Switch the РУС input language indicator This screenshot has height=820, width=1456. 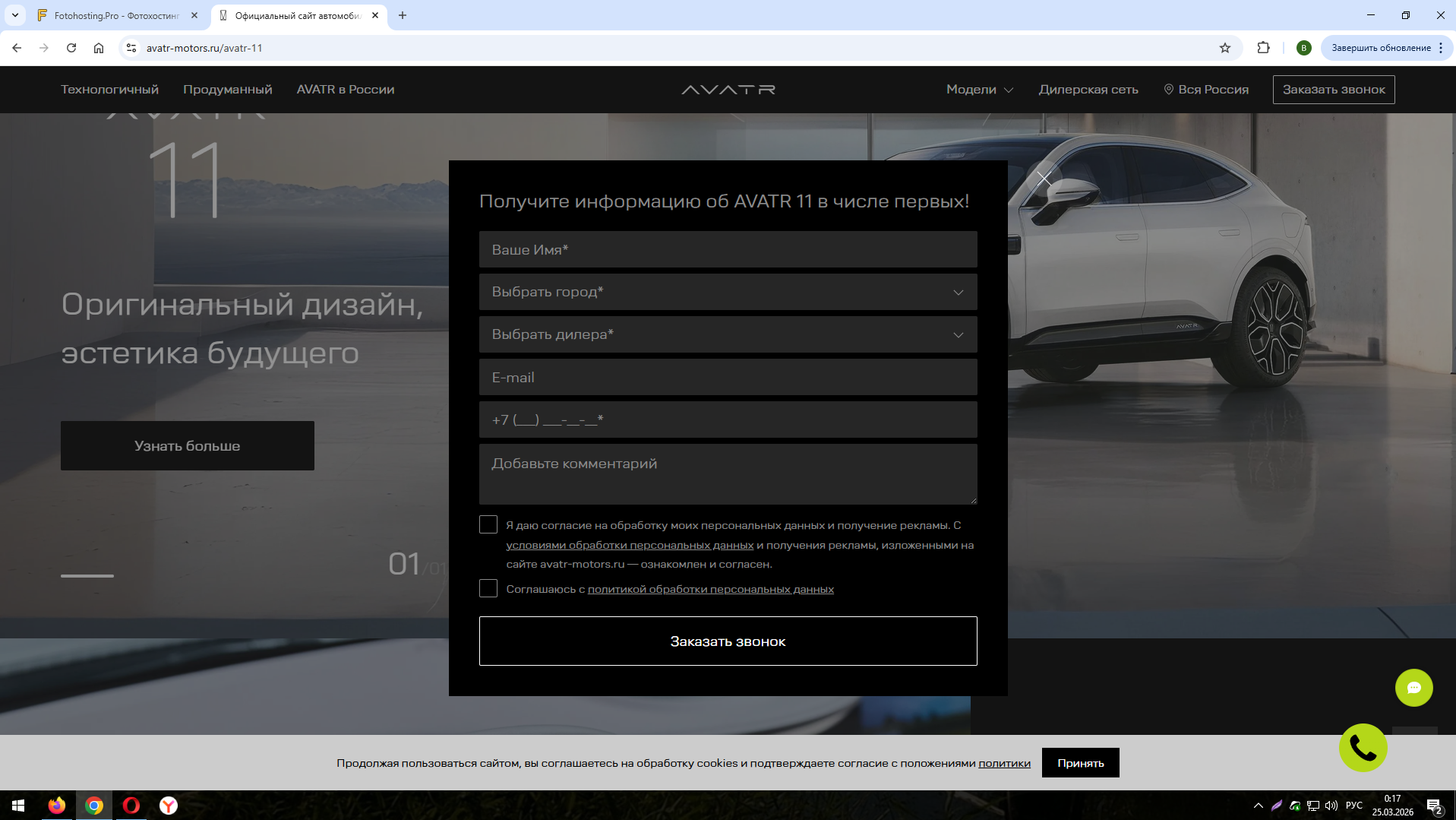(1353, 806)
